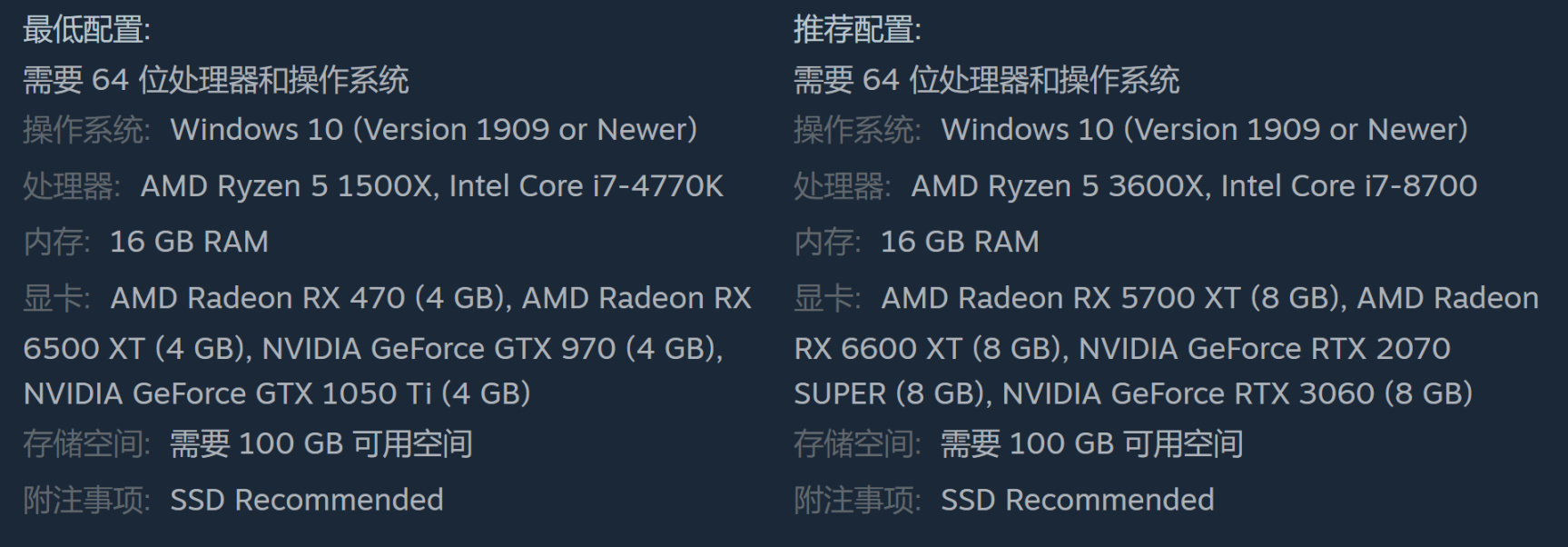Screen dimensions: 1568x547
Task: Click the 推荐配置 heading
Action: pos(857,30)
